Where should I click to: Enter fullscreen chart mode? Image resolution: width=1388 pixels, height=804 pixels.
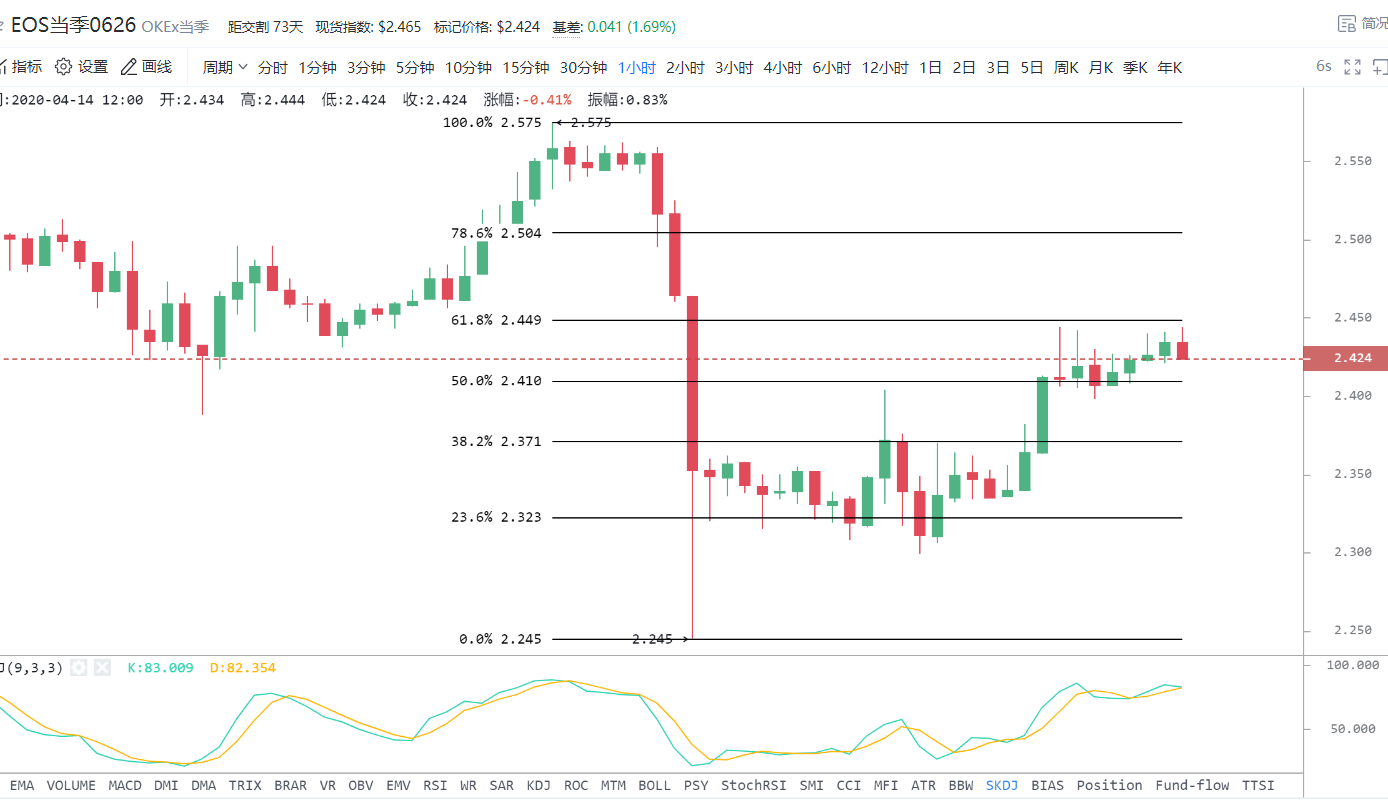coord(1353,67)
